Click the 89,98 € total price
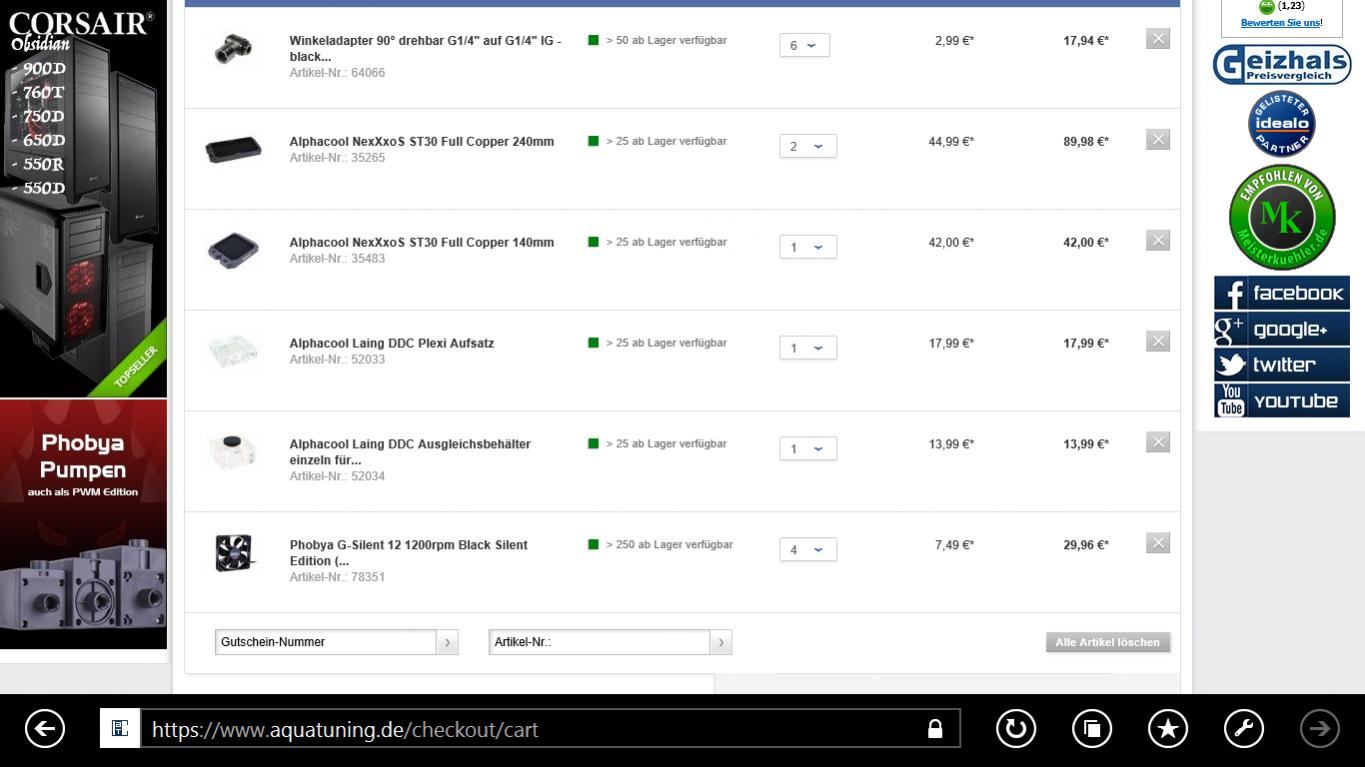This screenshot has width=1365, height=767. 1086,142
